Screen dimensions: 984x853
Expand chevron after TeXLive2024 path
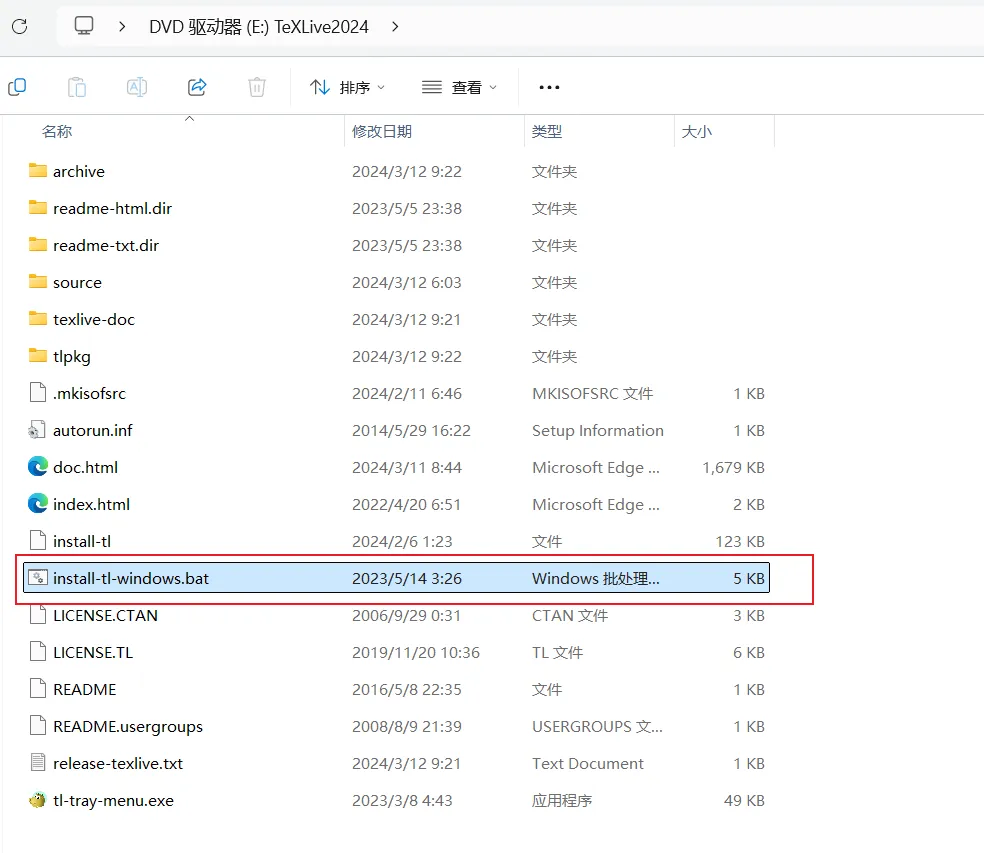(x=395, y=26)
